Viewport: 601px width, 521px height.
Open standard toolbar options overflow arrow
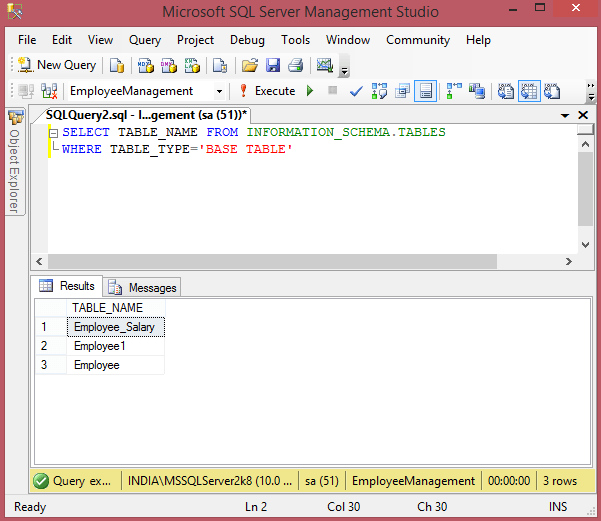[x=344, y=67]
